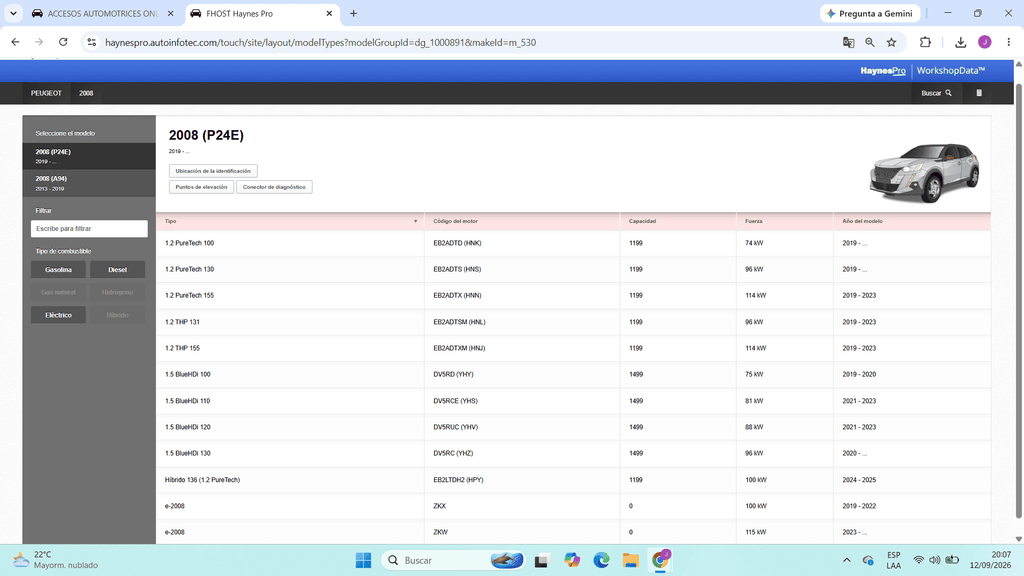This screenshot has width=1024, height=576.
Task: Click the browser forward arrow
Action: click(39, 42)
